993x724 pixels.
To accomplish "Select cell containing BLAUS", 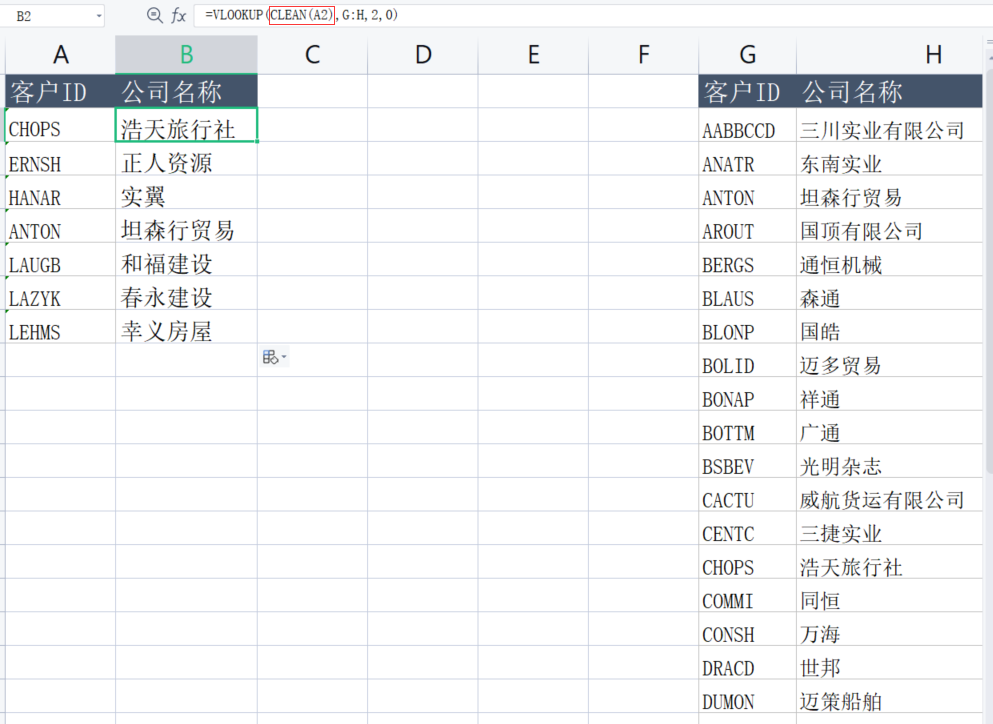I will tap(747, 293).
